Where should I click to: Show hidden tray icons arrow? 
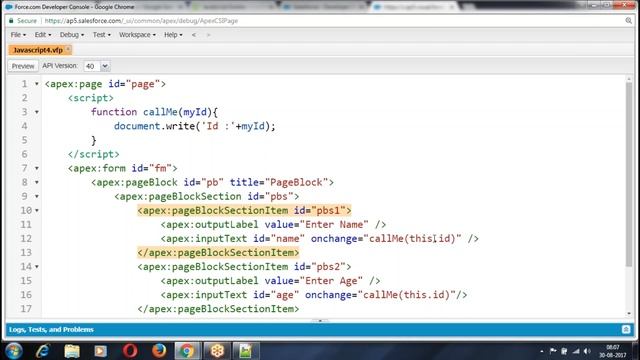[542, 351]
